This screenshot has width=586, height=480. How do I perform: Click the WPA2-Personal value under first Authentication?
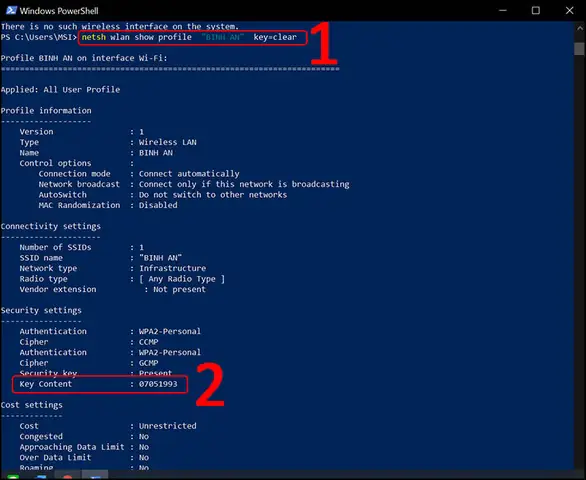(x=170, y=331)
